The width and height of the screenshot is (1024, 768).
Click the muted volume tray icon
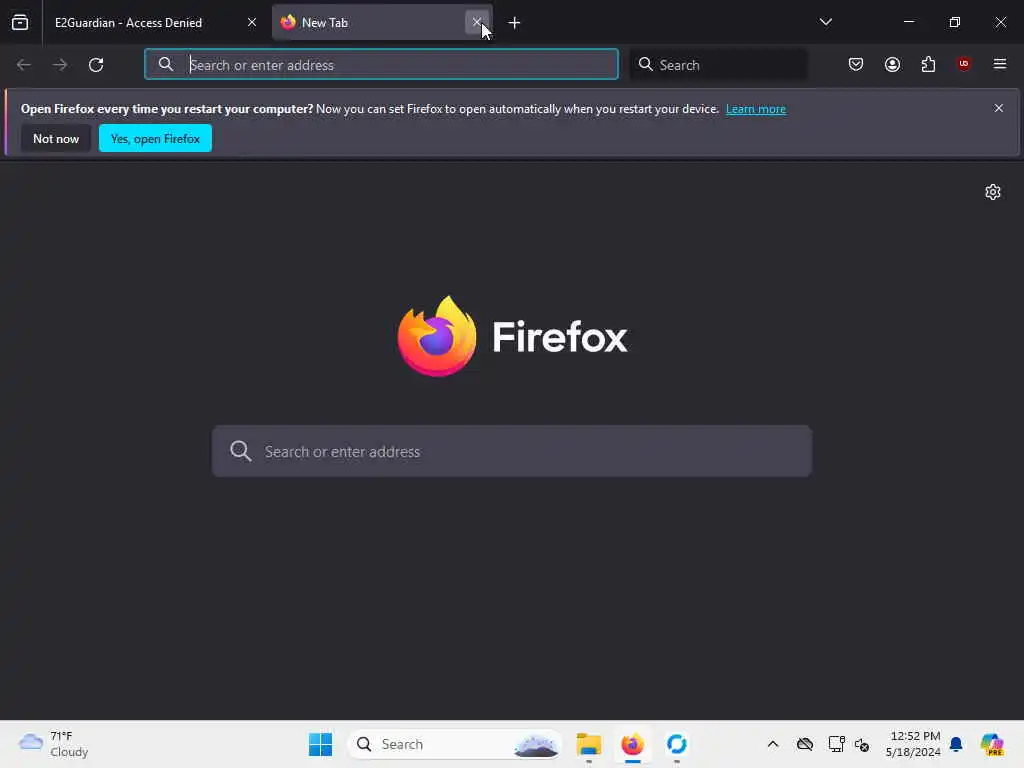[861, 744]
